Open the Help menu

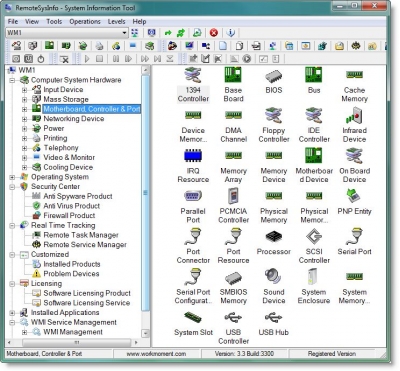[139, 21]
